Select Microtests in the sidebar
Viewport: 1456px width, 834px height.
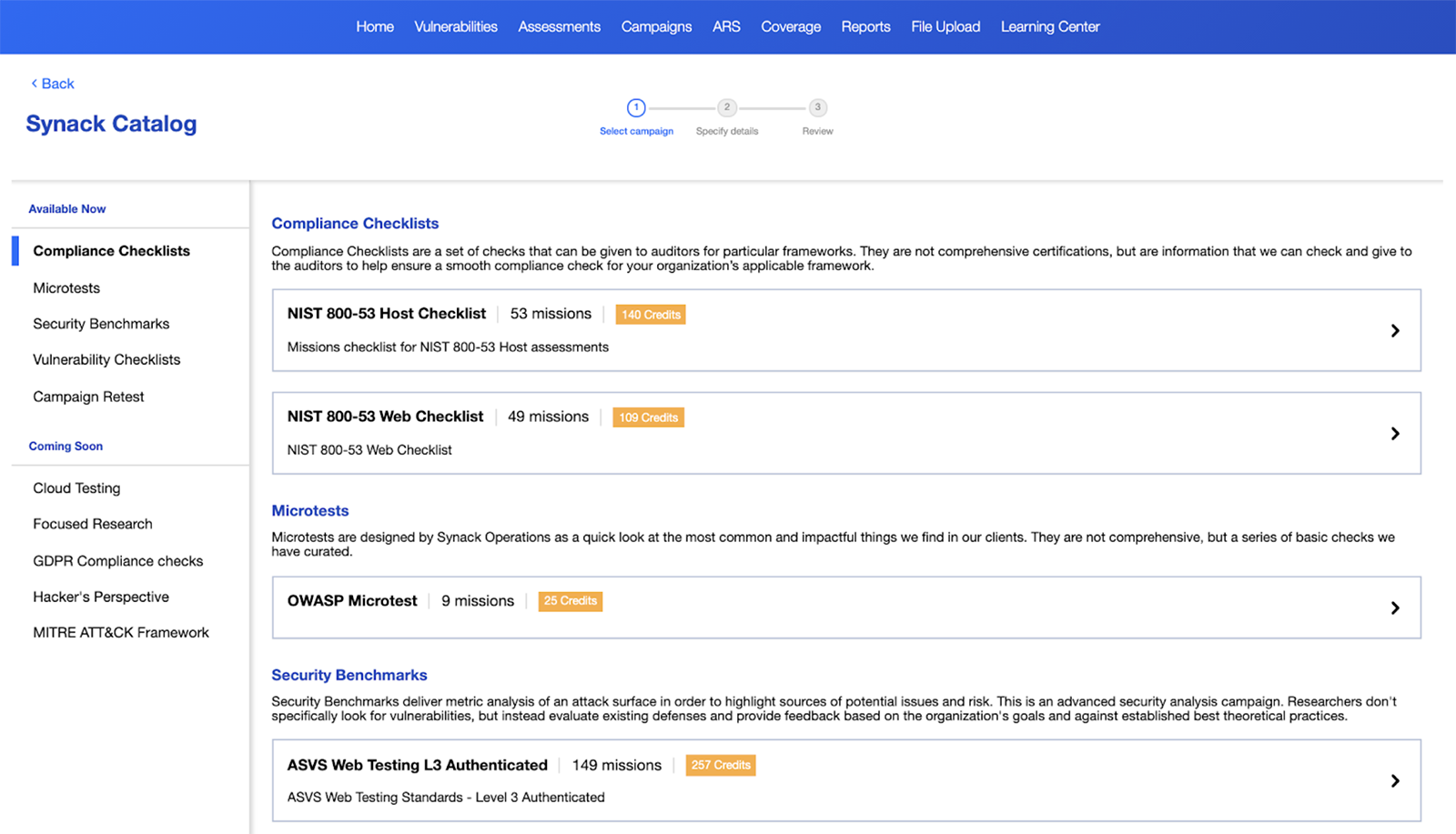pos(66,287)
